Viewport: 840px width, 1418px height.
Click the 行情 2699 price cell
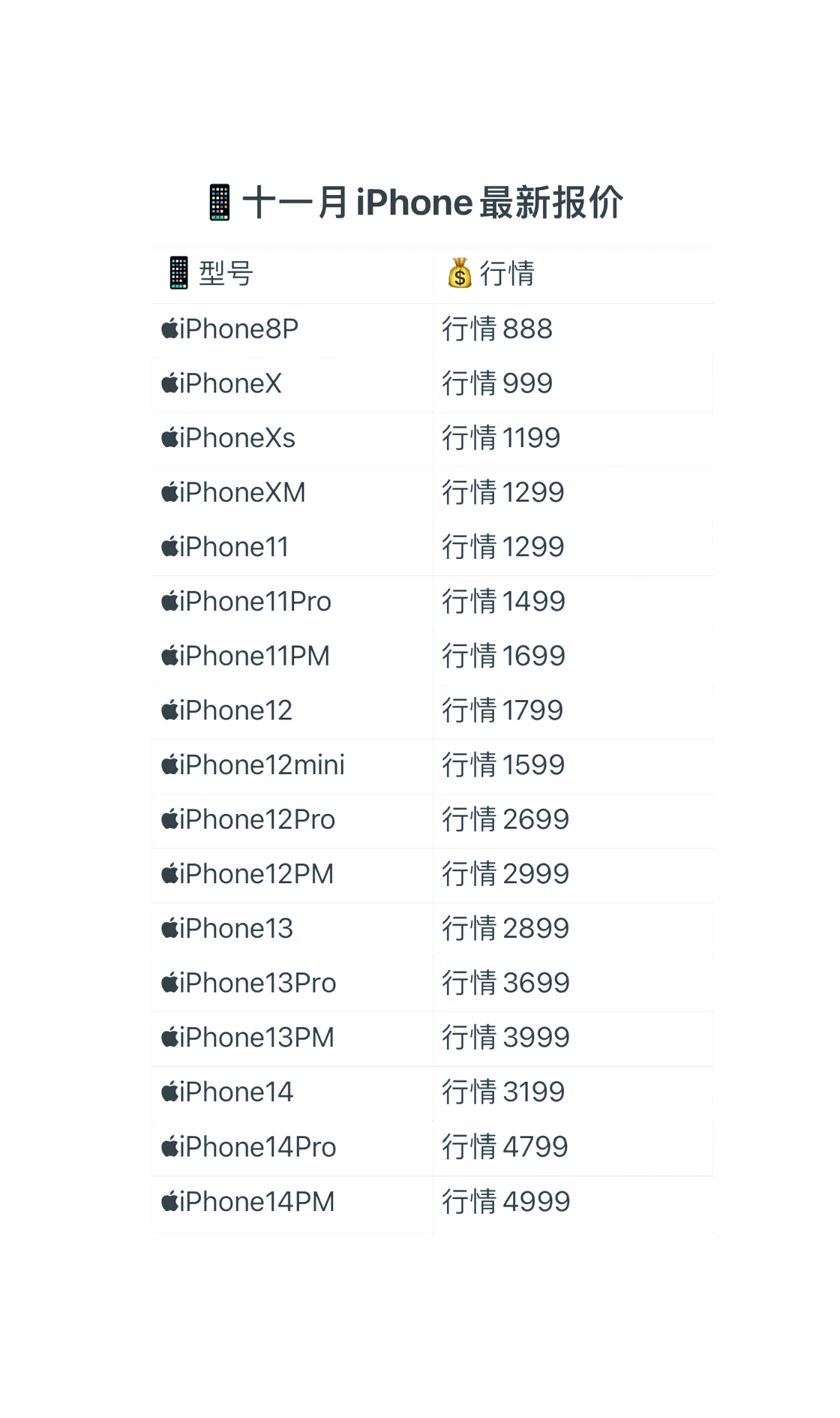(x=573, y=821)
